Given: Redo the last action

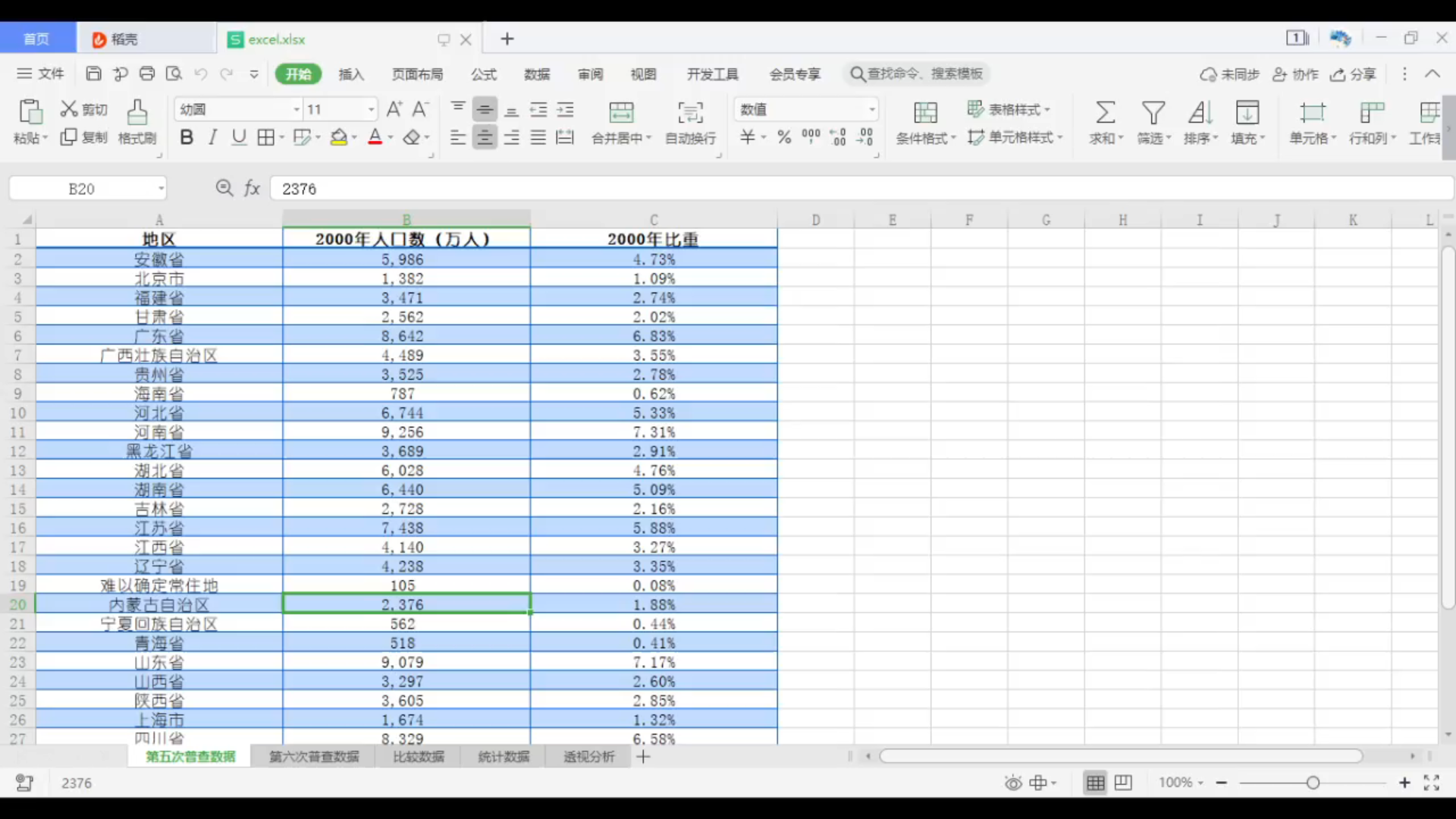Looking at the screenshot, I should tap(226, 74).
